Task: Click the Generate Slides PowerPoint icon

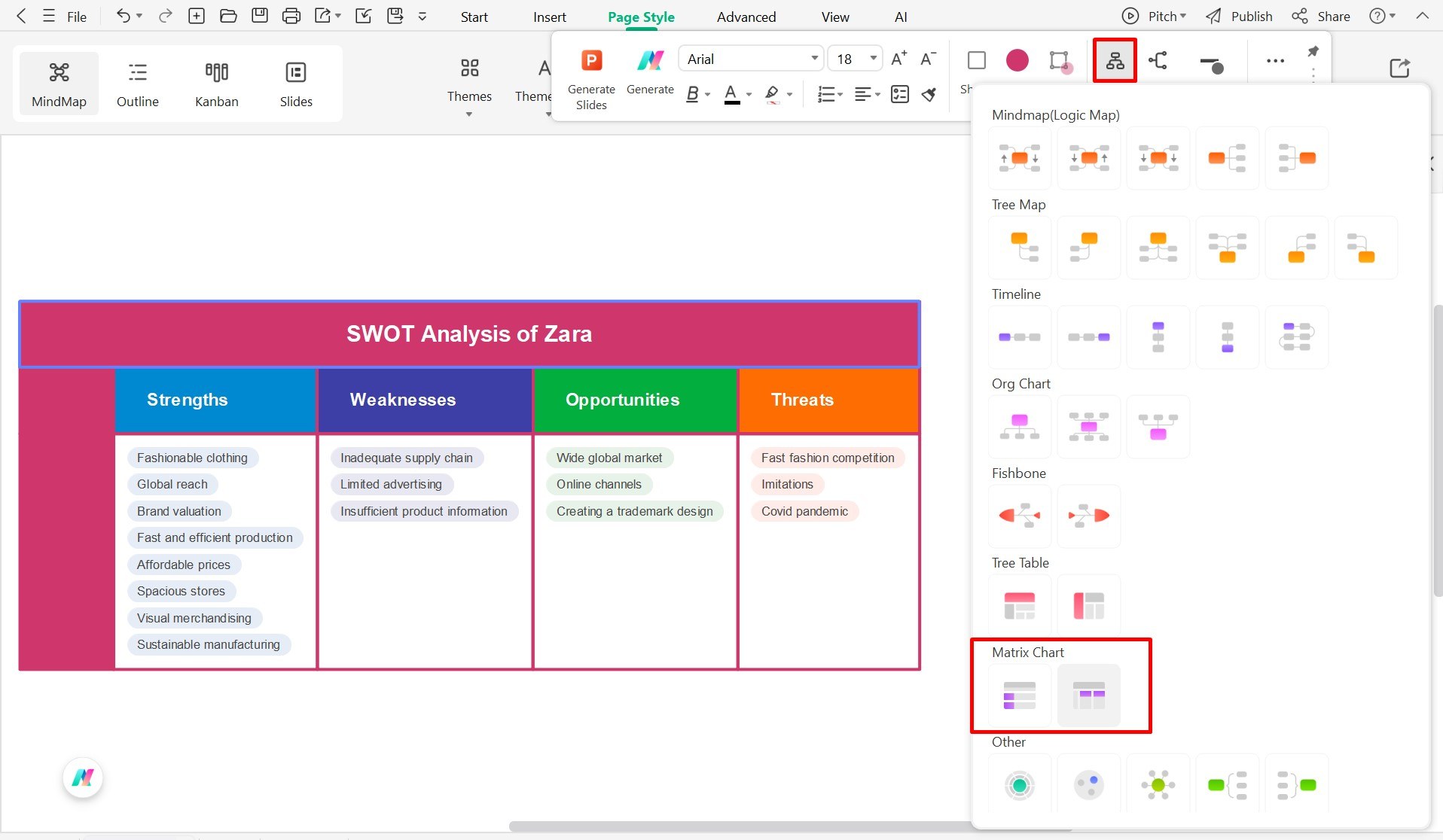Action: [x=592, y=59]
